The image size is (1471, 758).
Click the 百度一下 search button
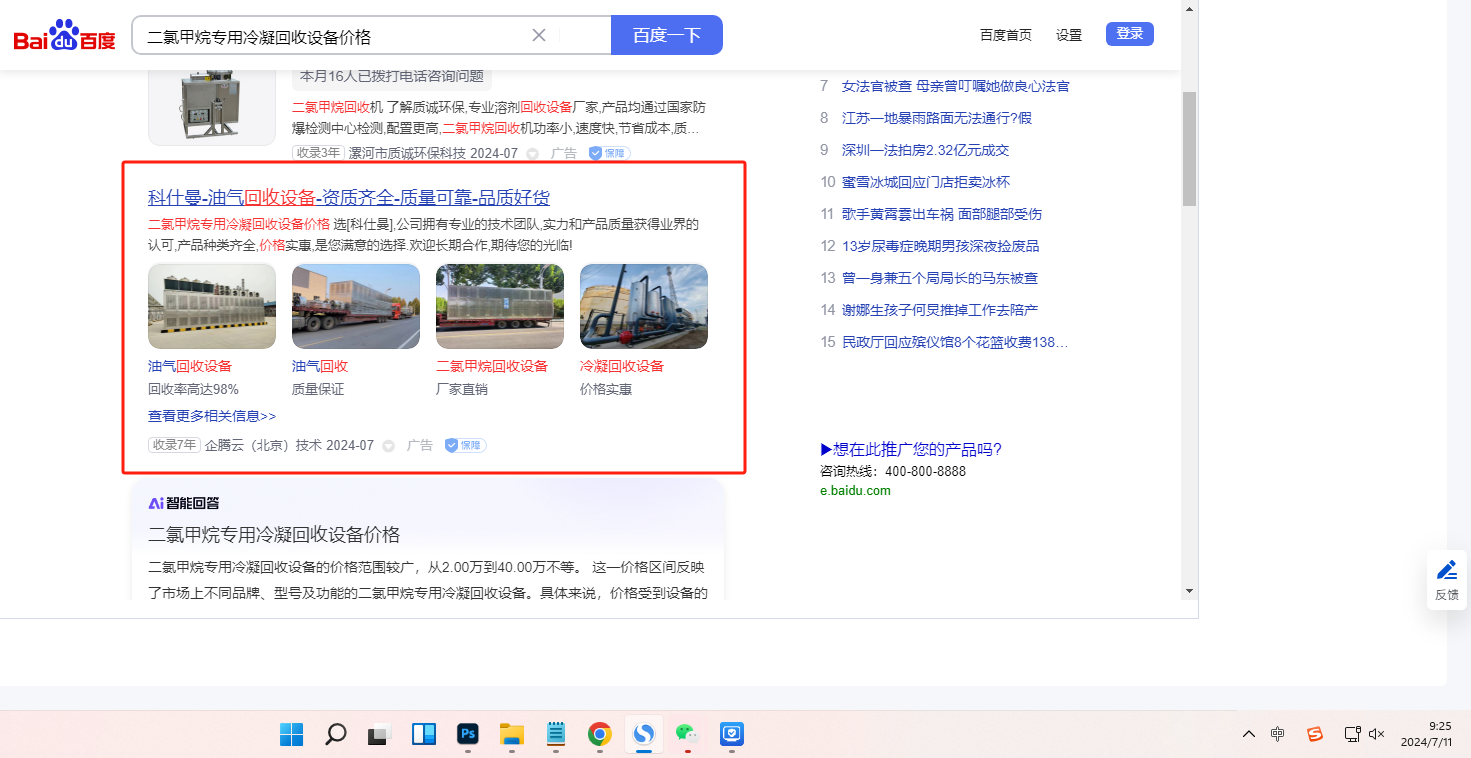pyautogui.click(x=666, y=36)
